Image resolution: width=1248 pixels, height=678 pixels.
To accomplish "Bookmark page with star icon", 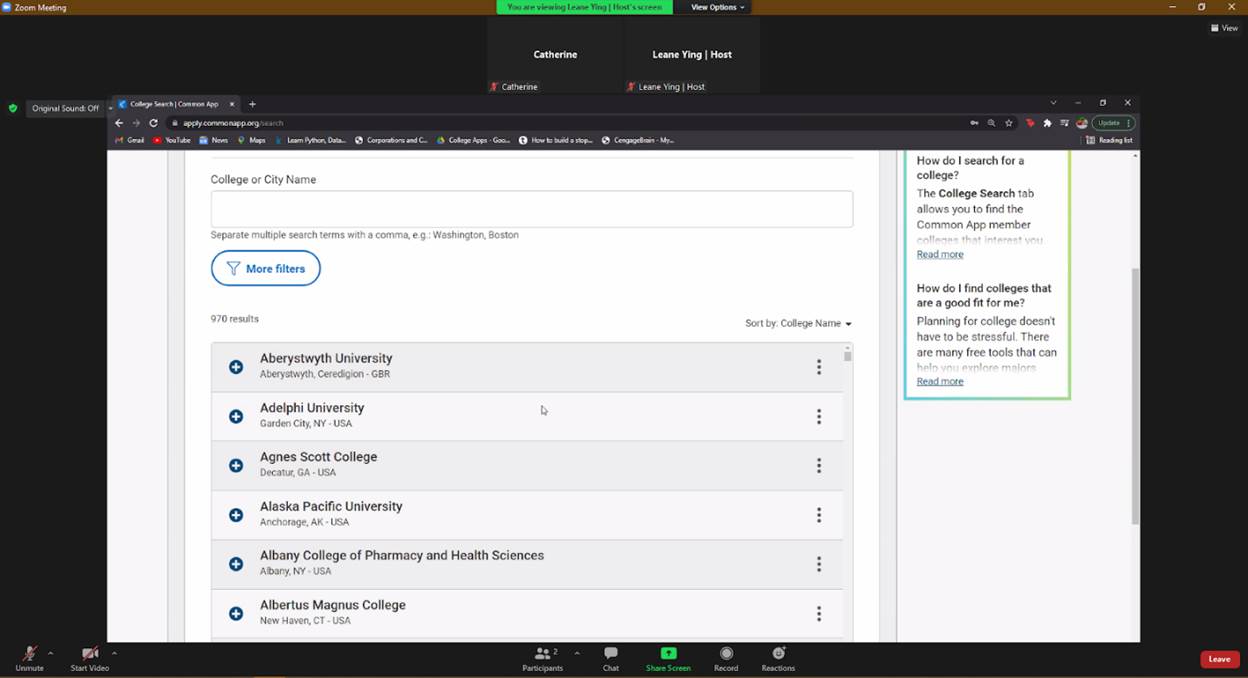I will [1009, 123].
